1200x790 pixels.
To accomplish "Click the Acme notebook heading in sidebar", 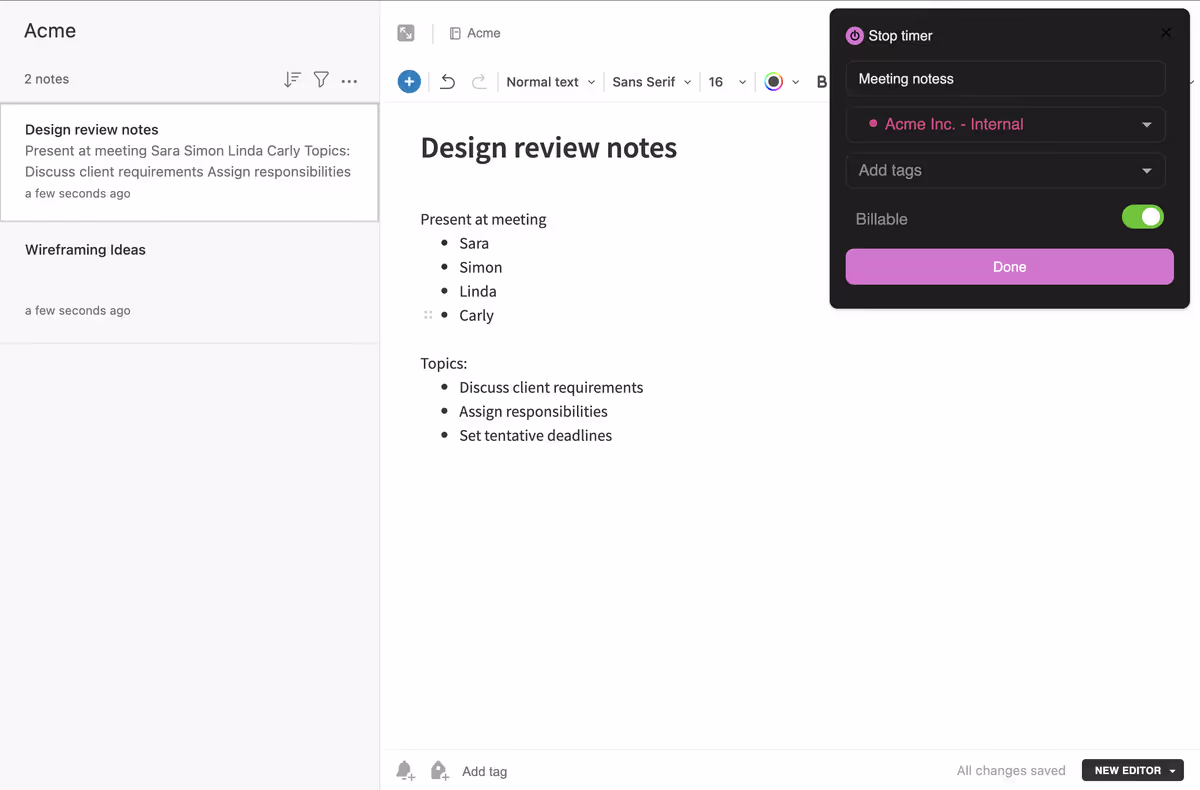I will 50,31.
